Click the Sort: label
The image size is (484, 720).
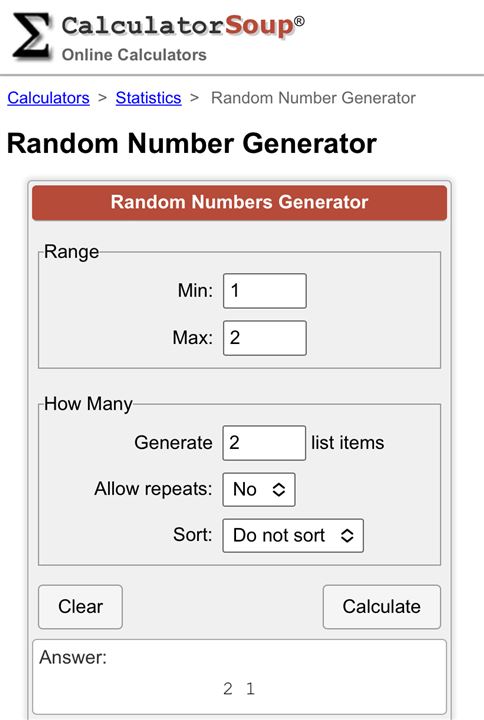click(193, 535)
